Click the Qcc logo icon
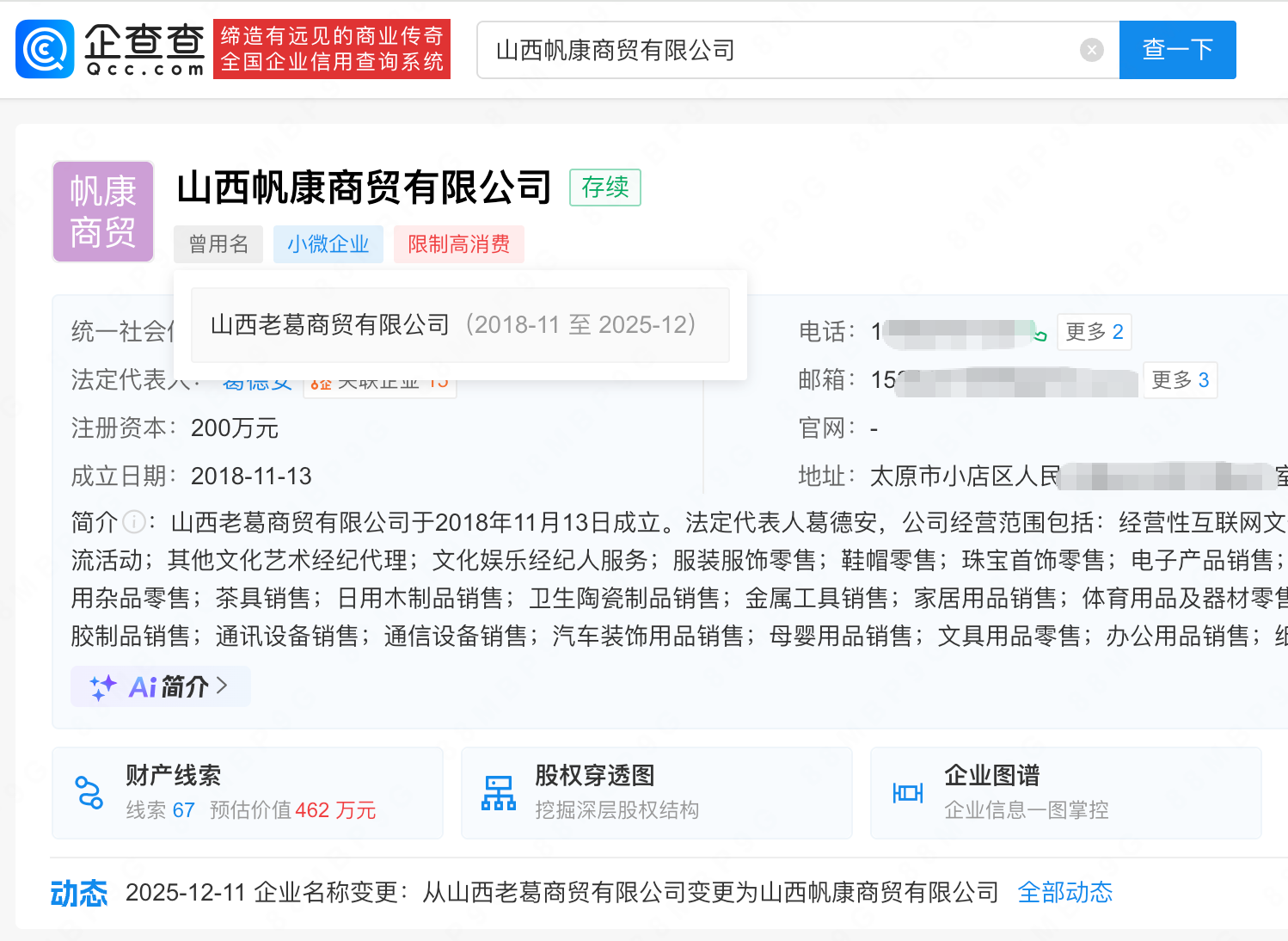 [45, 50]
